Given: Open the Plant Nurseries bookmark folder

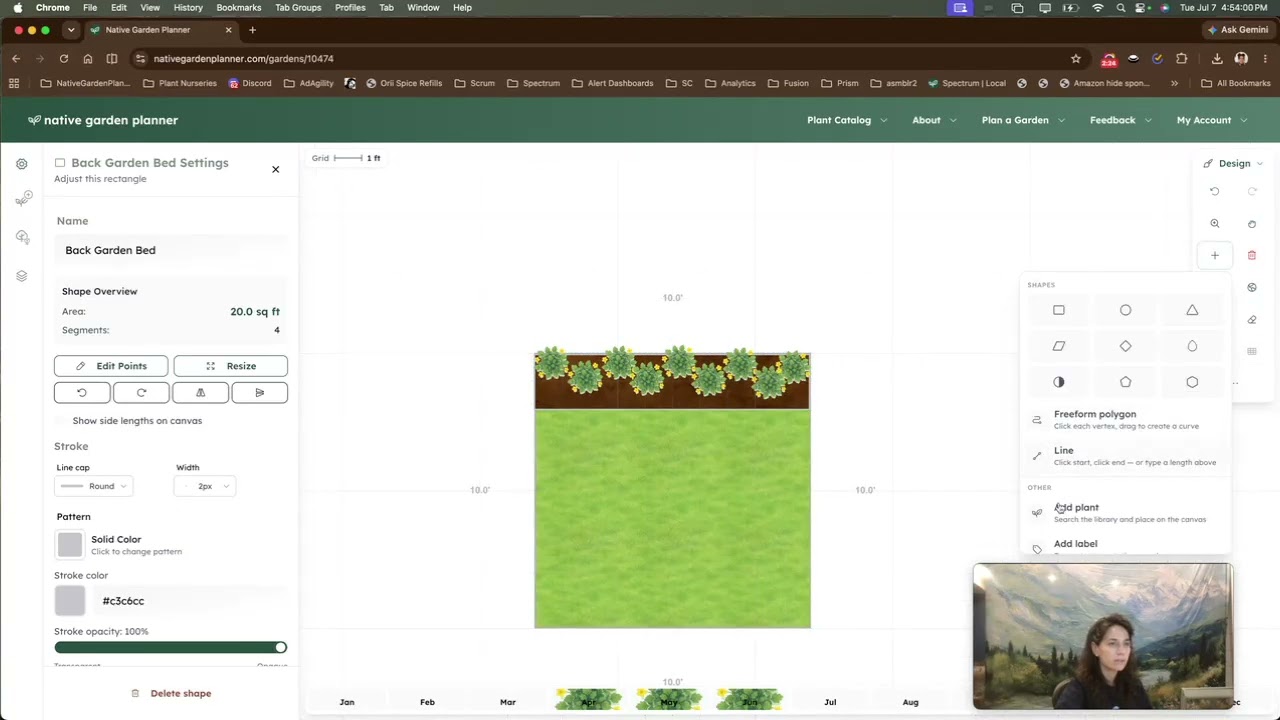Looking at the screenshot, I should pos(180,83).
